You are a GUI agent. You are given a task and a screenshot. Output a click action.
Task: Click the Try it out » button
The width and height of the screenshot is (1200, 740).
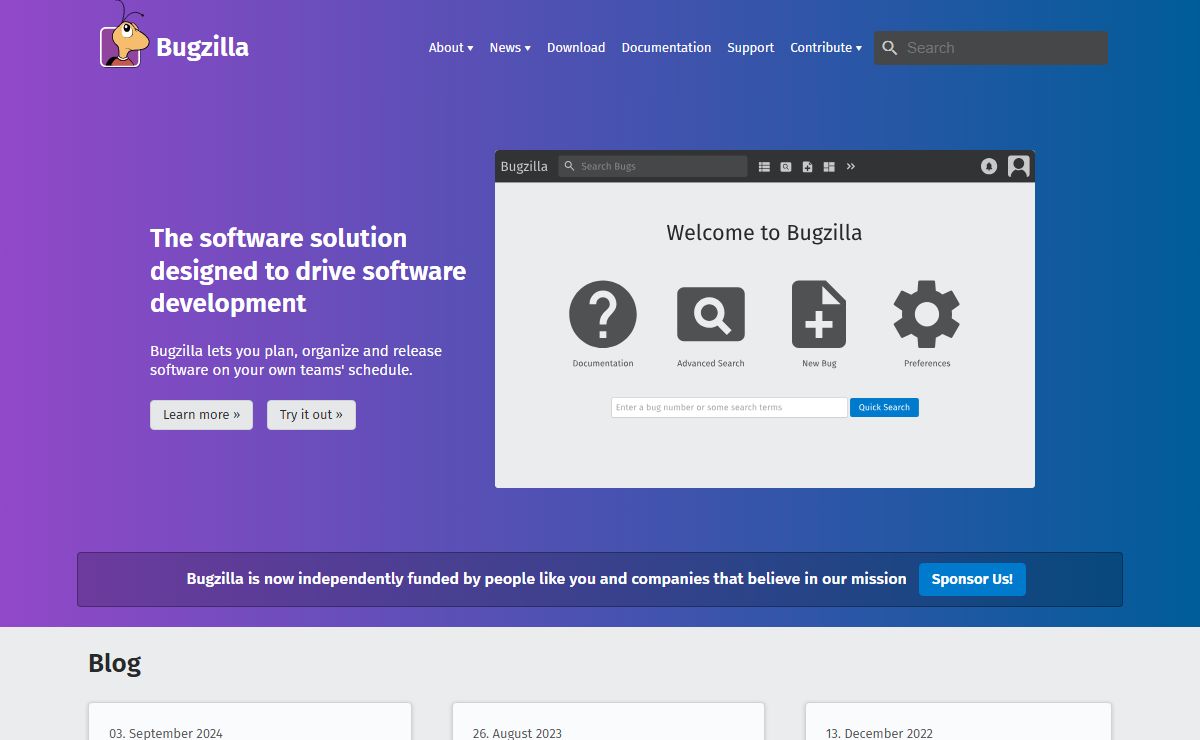coord(311,415)
